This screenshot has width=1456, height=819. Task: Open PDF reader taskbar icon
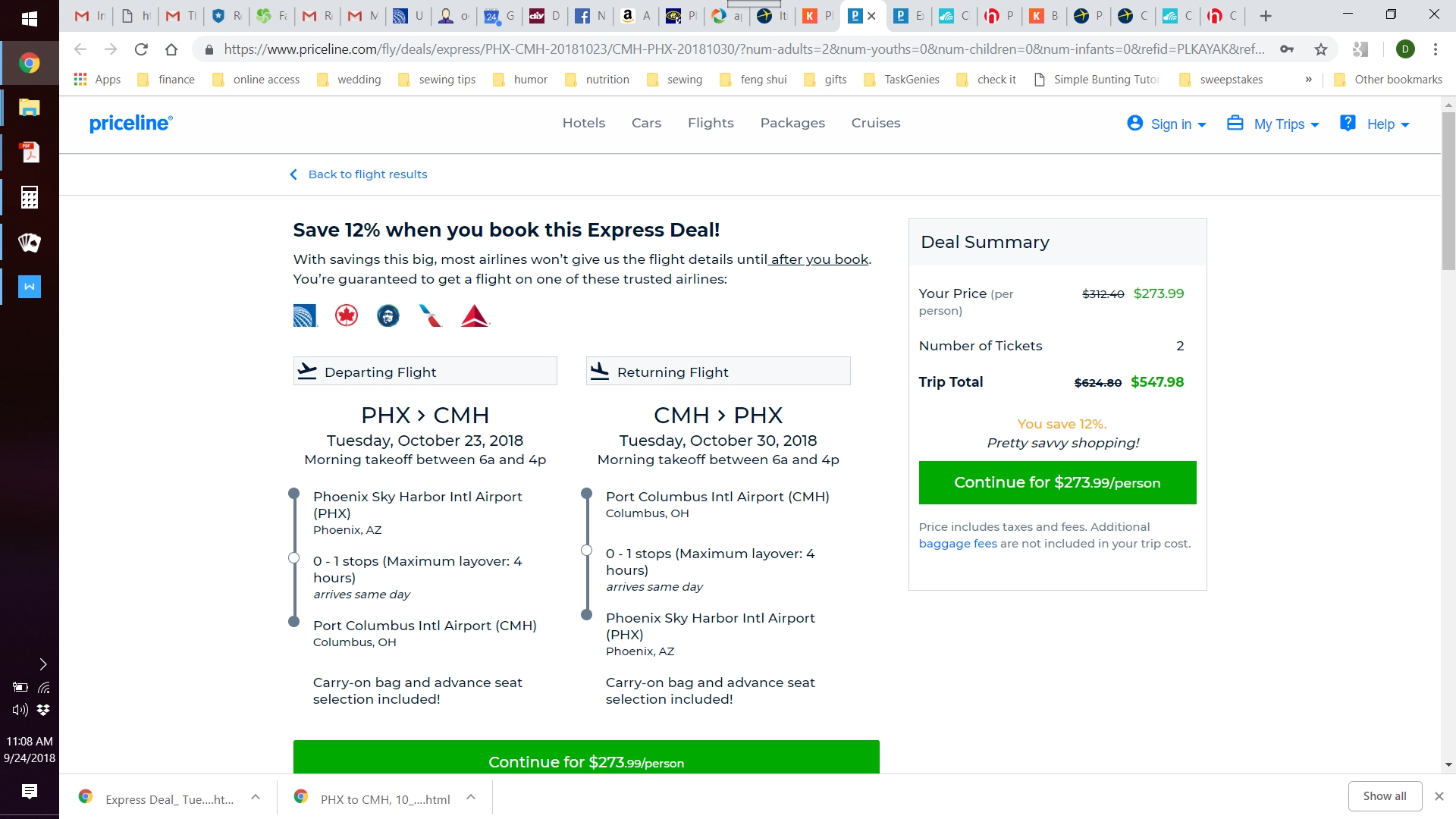click(x=30, y=152)
